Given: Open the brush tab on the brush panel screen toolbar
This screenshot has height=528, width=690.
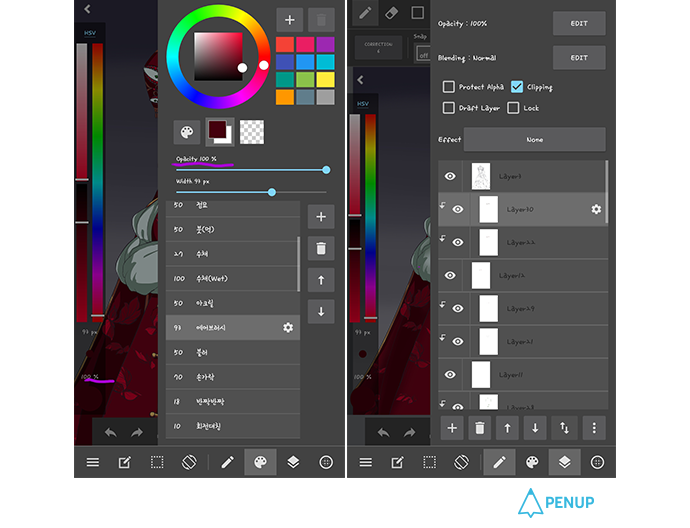Looking at the screenshot, I should (228, 462).
